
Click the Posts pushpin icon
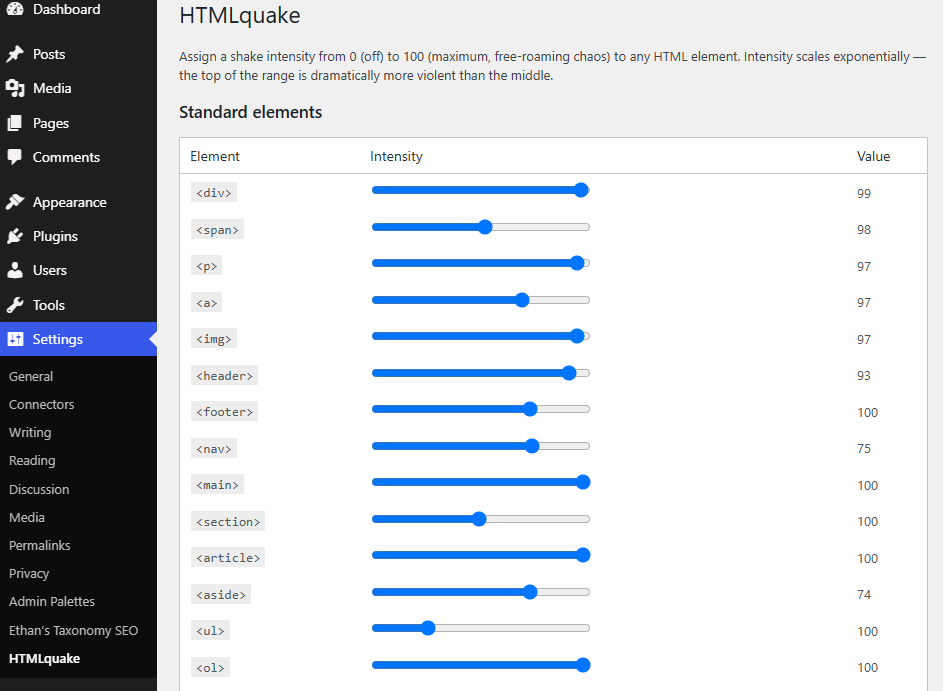[x=15, y=54]
